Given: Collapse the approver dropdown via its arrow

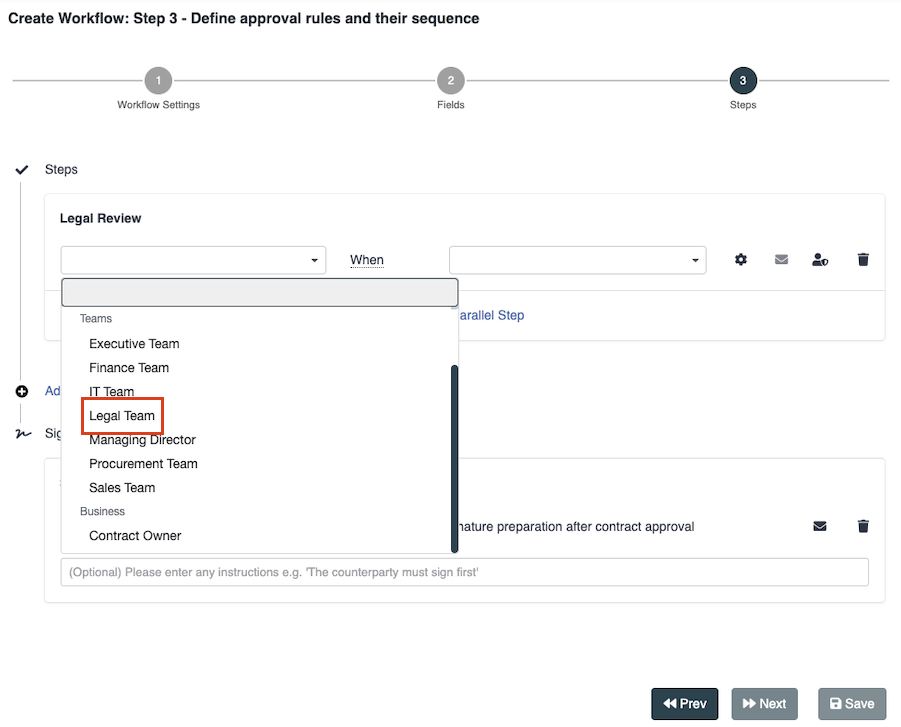Looking at the screenshot, I should [x=315, y=261].
